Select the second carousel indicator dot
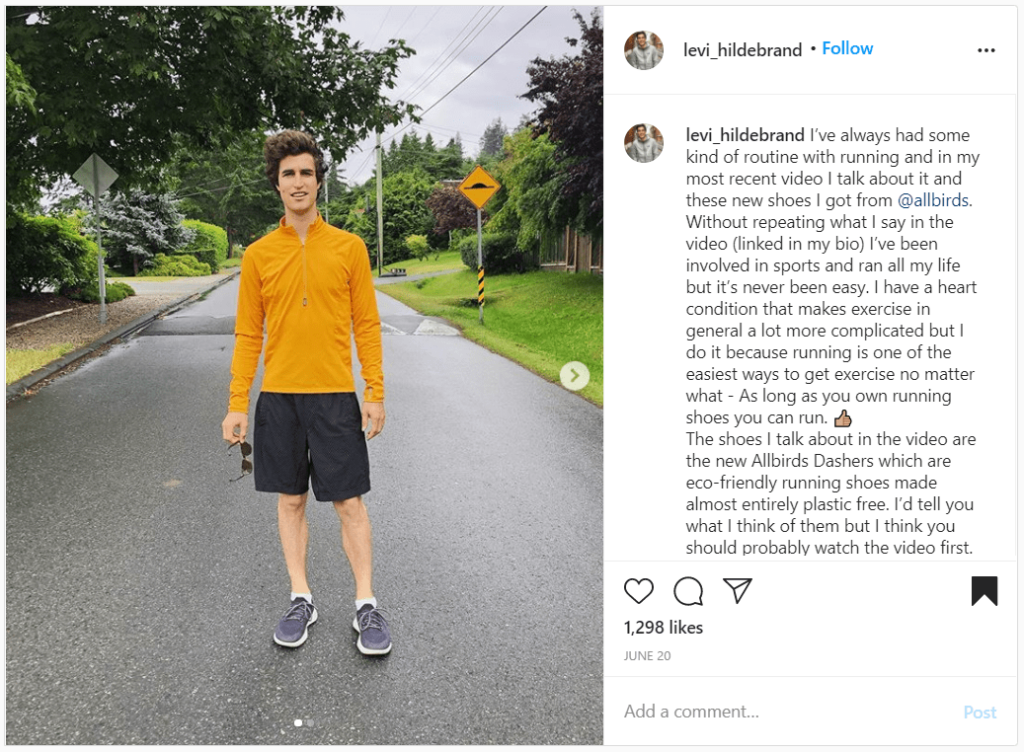 (310, 723)
